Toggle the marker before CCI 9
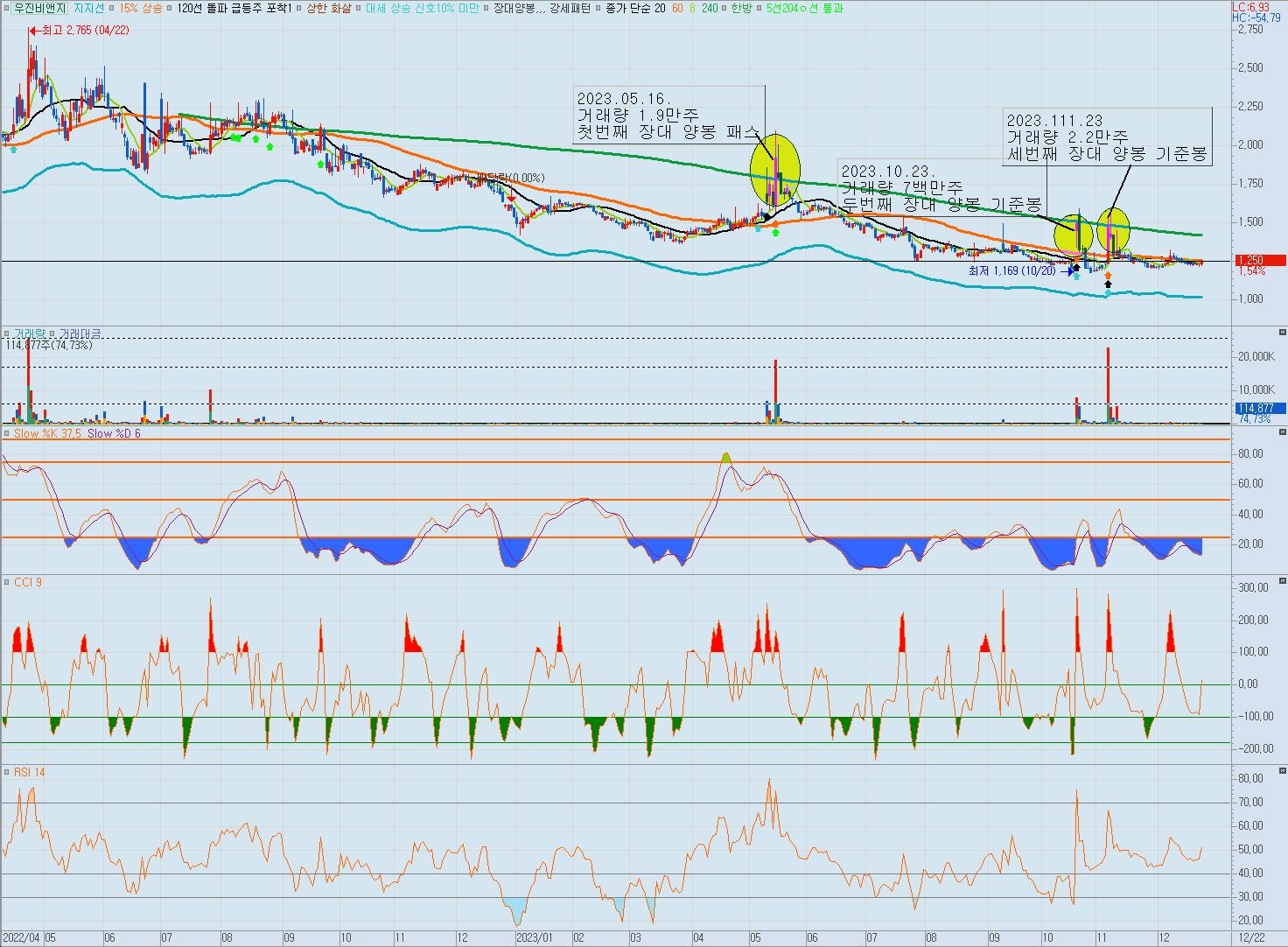Image resolution: width=1288 pixels, height=947 pixels. (x=7, y=582)
